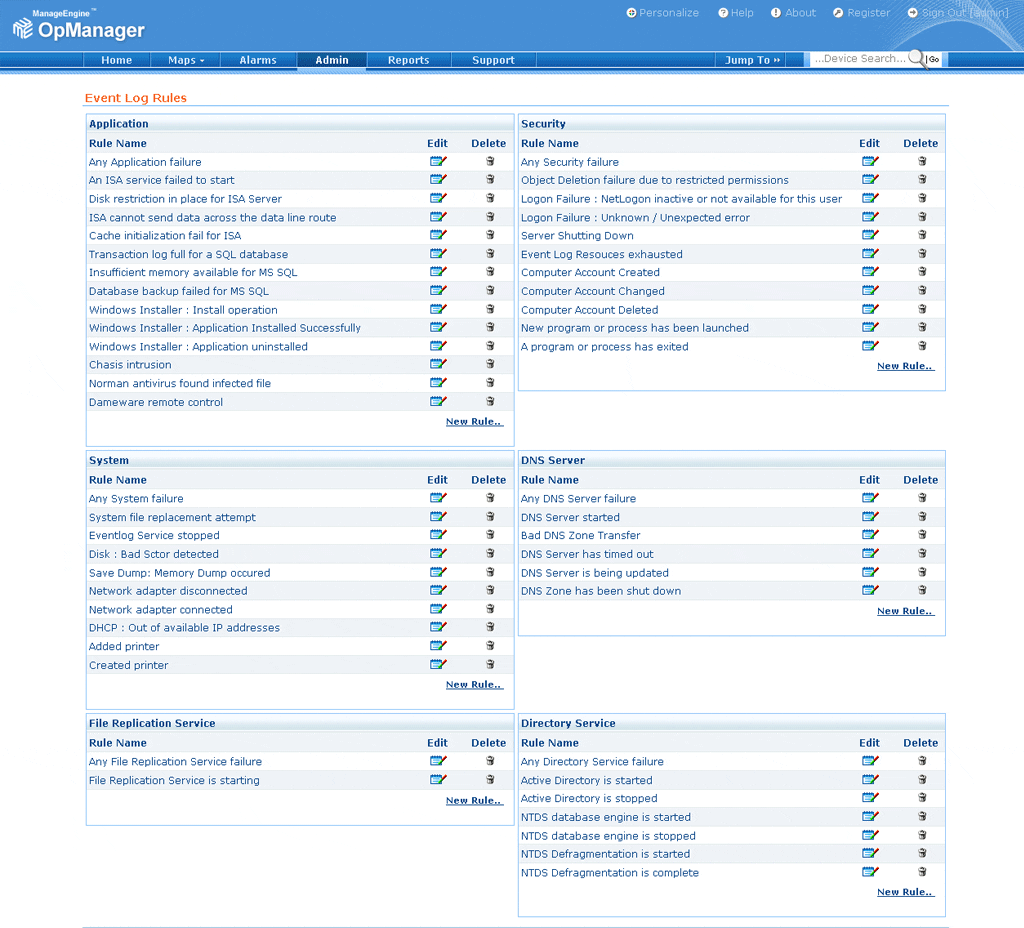Edit the Any DNS Server failure rule
Viewport: 1024px width, 928px height.
871,498
